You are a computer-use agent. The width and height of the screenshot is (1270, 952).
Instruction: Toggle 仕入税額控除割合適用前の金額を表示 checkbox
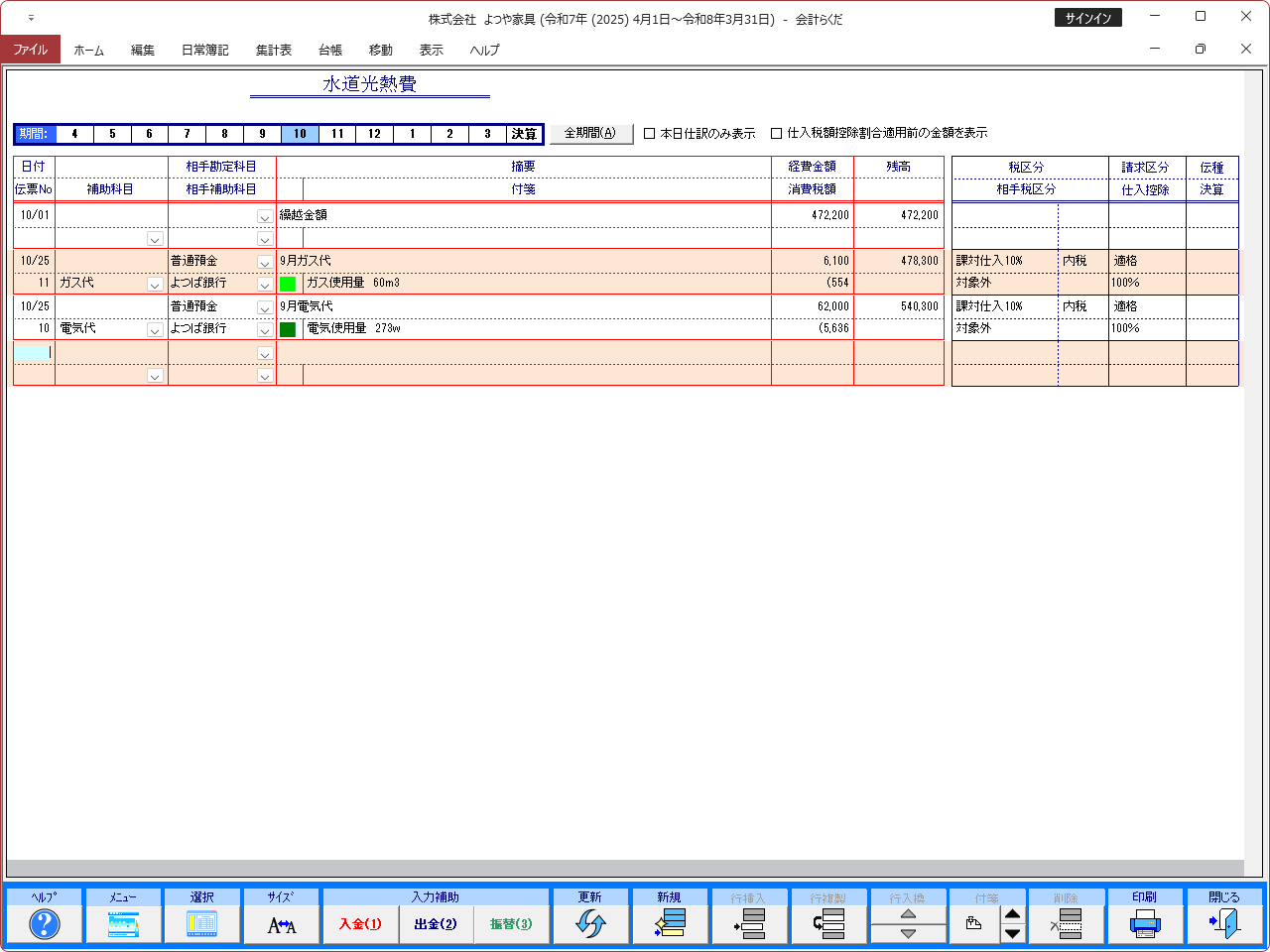coord(777,134)
